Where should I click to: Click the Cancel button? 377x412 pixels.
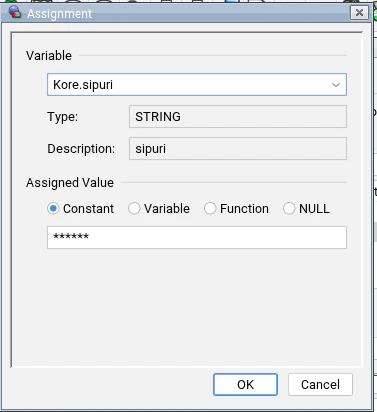tap(320, 385)
